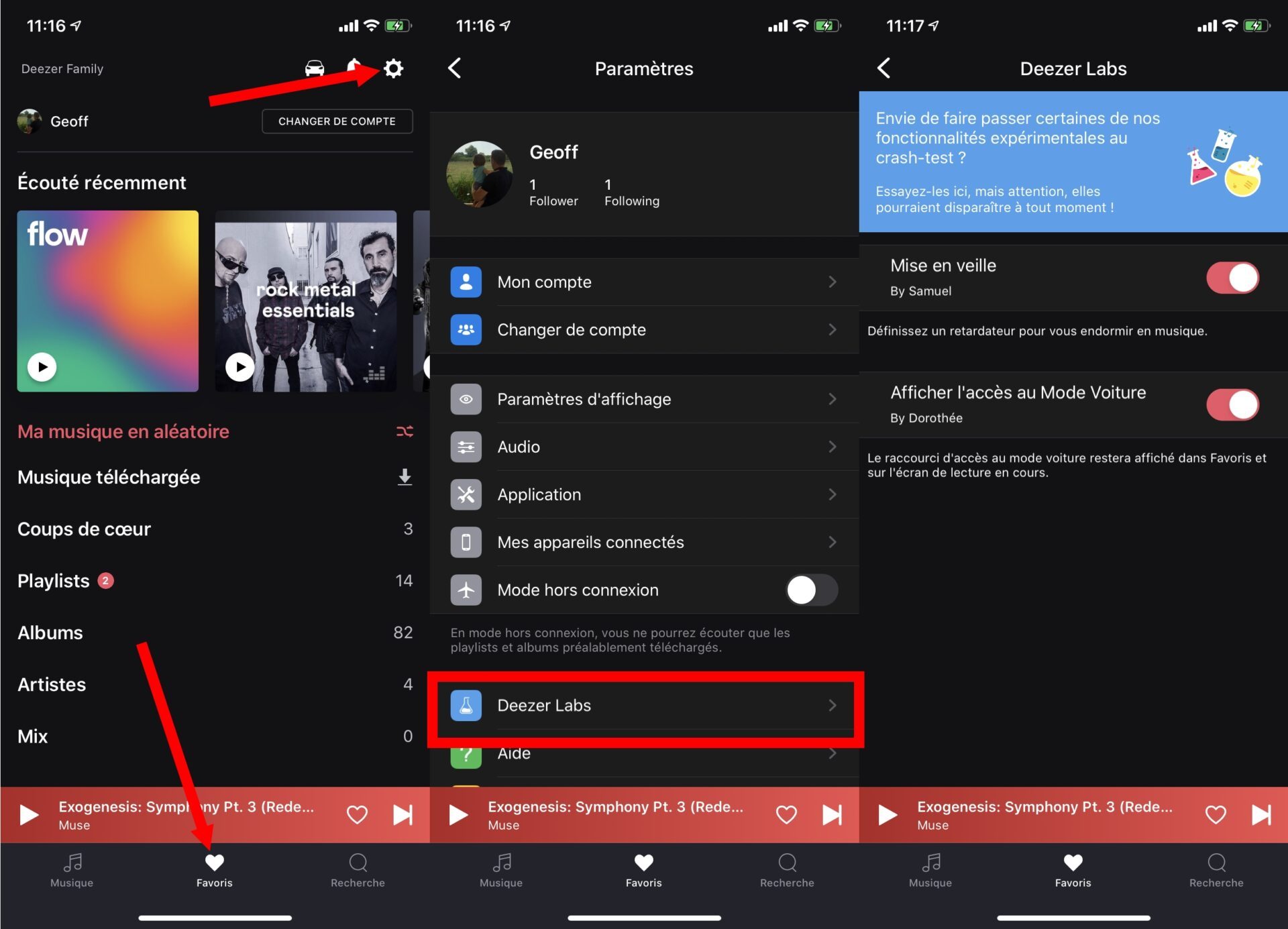Tap Deezer Labs flask icon
Screen dimensions: 1288x929
[466, 706]
